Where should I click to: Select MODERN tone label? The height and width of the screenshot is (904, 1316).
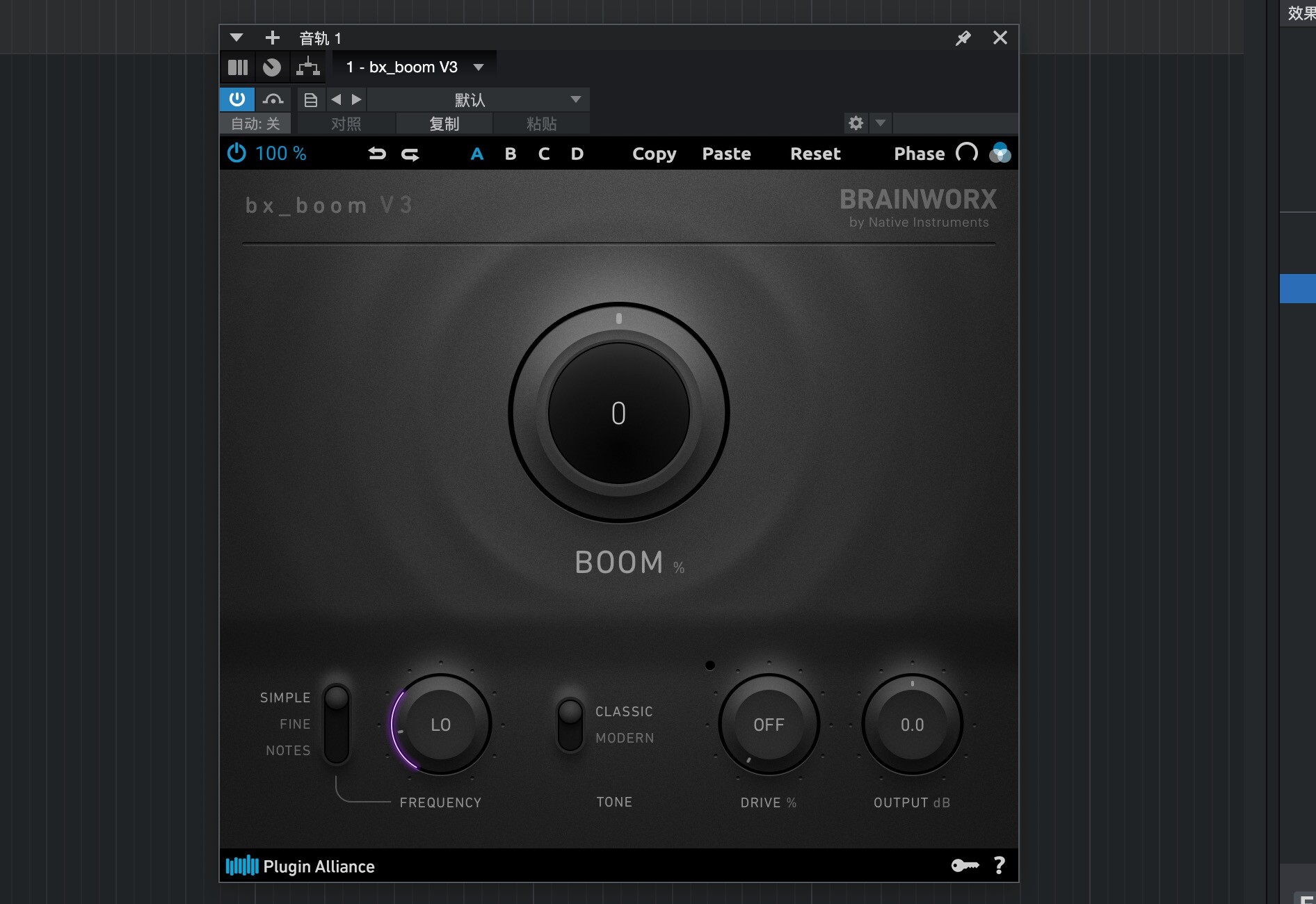coord(625,738)
